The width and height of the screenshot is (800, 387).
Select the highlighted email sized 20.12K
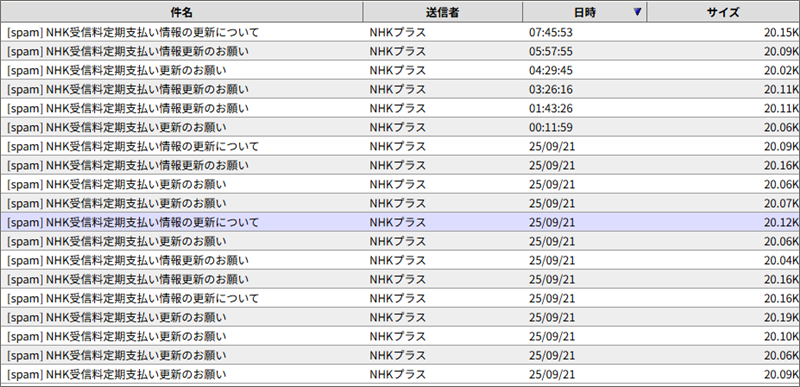[x=400, y=222]
